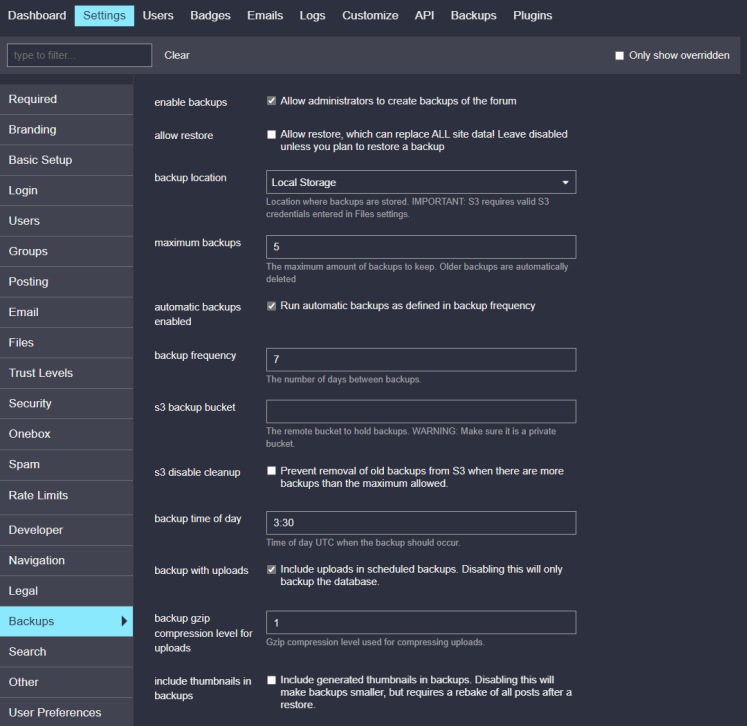Open the backup location dropdown
Viewport: 747px width, 726px height.
pos(421,182)
